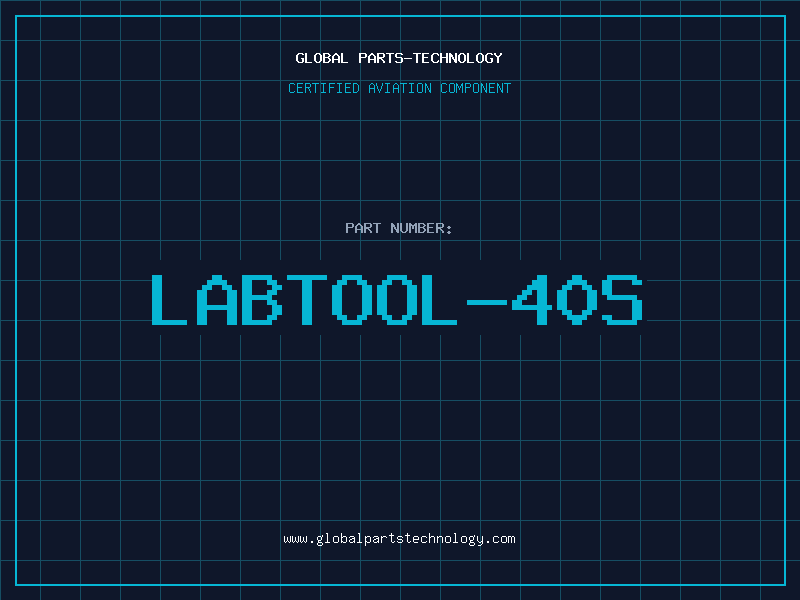800x600 pixels.
Task: Select the part number 'LABTOOL-40S'
Action: click(x=397, y=300)
